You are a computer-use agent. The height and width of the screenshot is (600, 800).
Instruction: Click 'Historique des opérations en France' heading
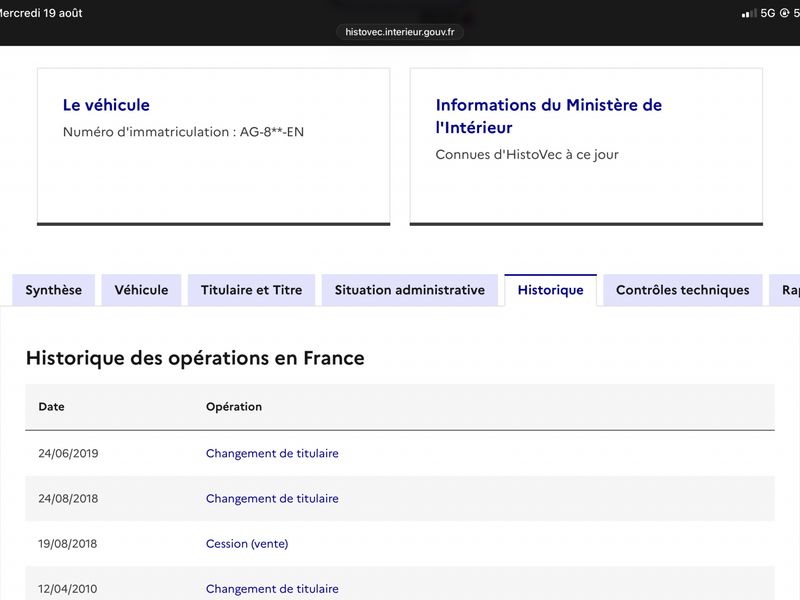(x=195, y=358)
